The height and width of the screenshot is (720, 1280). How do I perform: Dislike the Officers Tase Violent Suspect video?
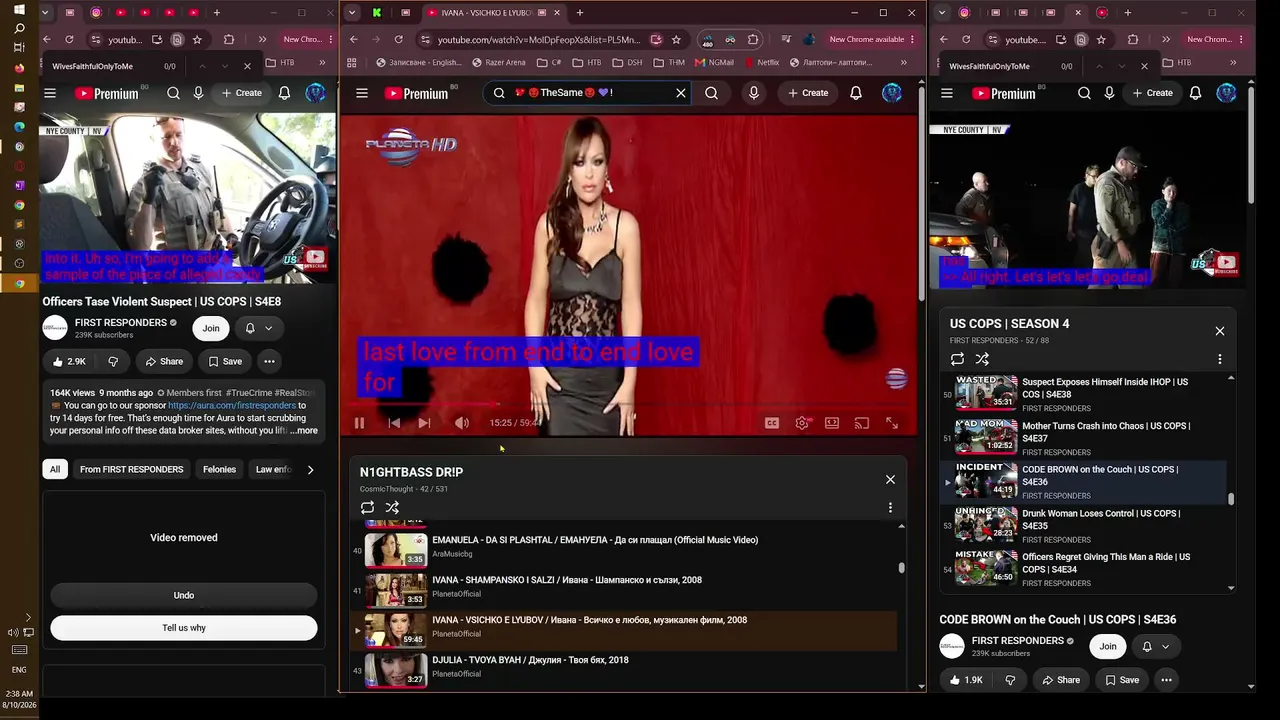click(x=112, y=361)
